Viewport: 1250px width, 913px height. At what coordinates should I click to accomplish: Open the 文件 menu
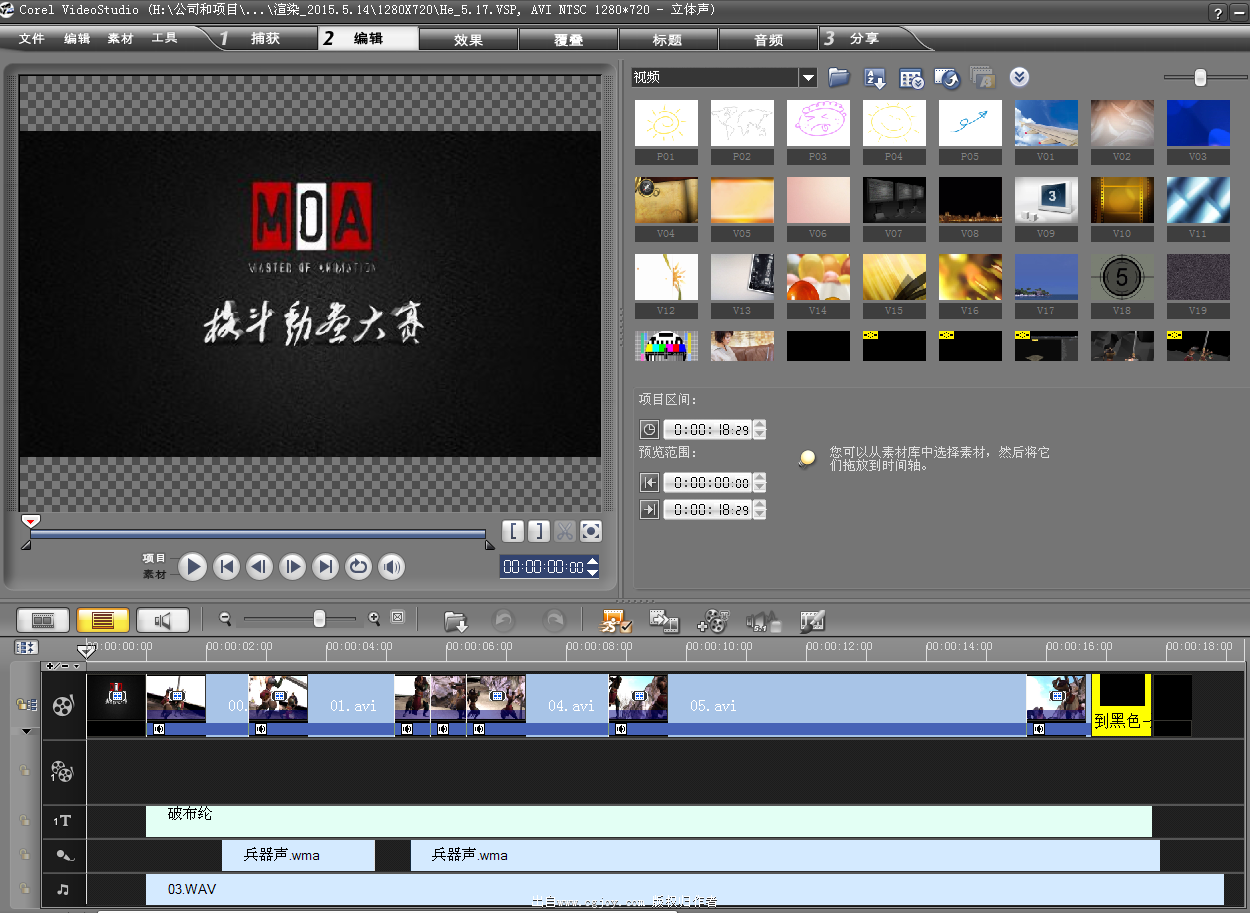[x=32, y=39]
